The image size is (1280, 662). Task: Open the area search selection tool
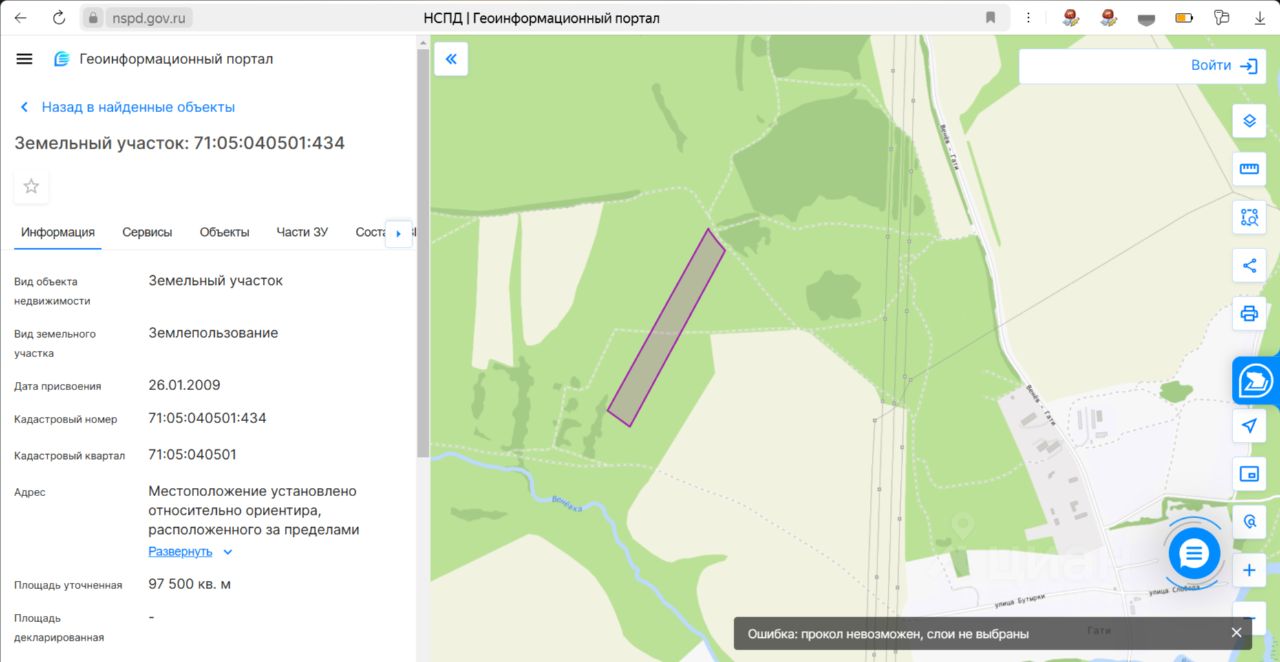pyautogui.click(x=1249, y=217)
